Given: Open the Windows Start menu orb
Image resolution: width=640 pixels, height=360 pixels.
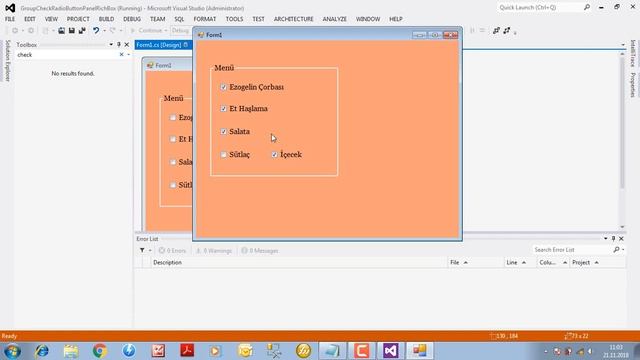Looking at the screenshot, I should click(x=12, y=351).
